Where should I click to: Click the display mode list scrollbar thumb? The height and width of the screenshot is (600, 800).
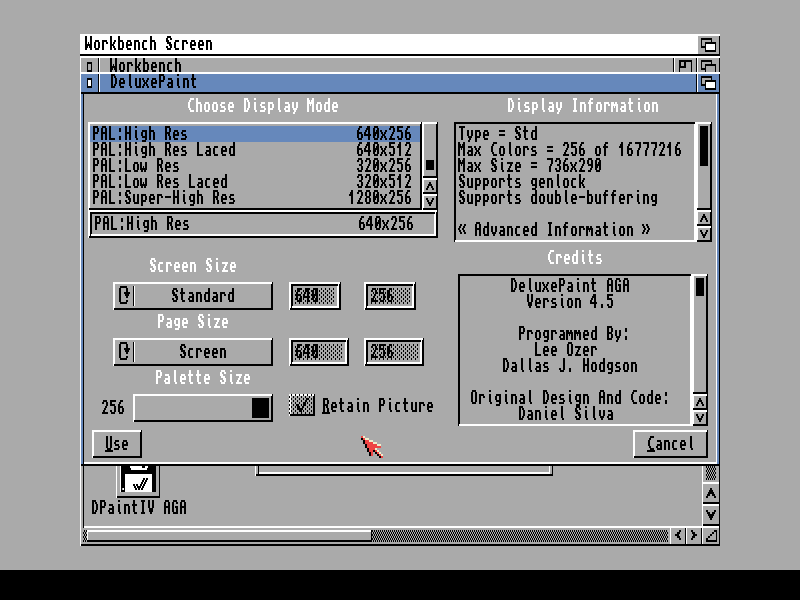[430, 165]
